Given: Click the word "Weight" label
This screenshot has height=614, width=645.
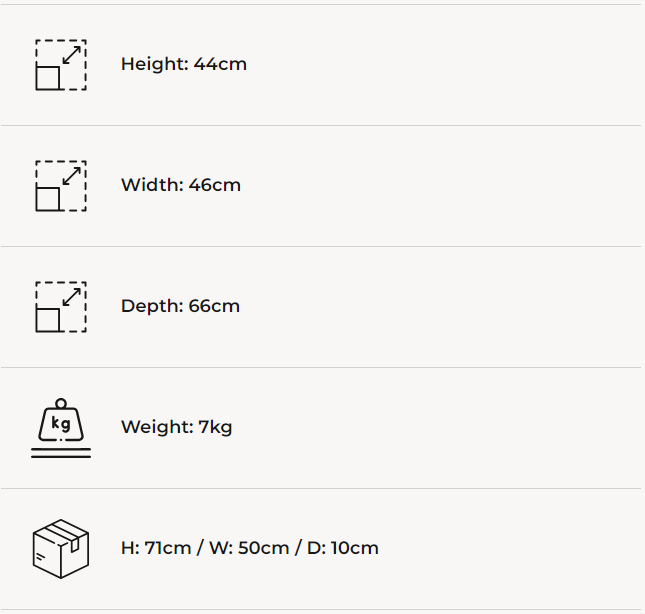Looking at the screenshot, I should click(155, 427).
